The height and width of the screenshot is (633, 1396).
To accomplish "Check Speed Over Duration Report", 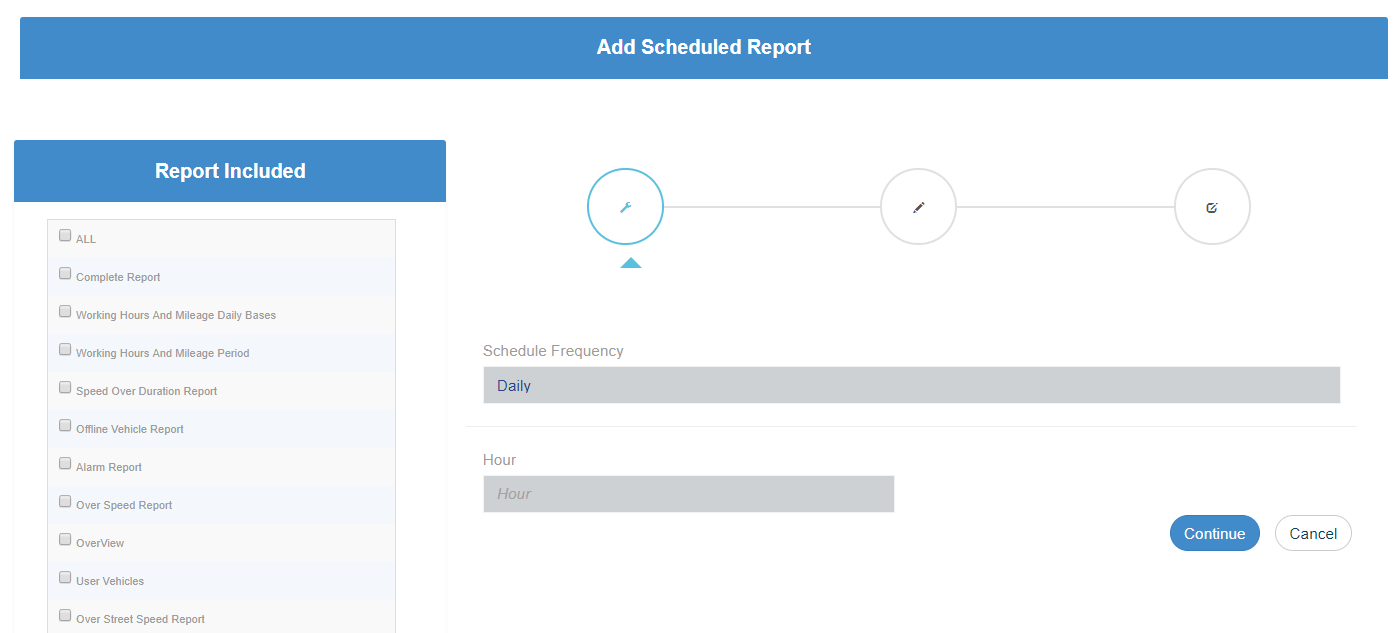I will 65,388.
